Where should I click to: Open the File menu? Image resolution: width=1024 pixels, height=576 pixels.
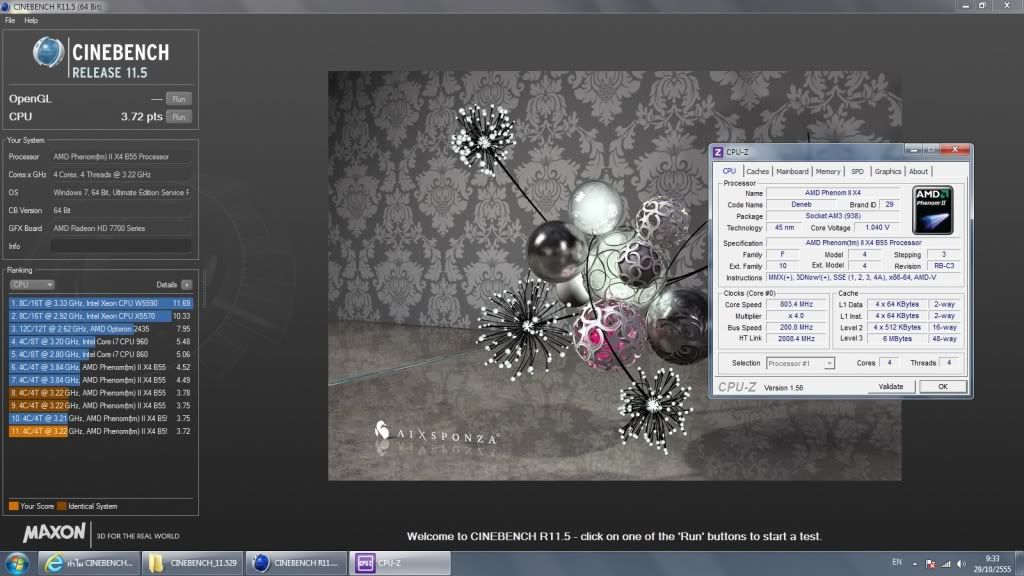point(10,20)
